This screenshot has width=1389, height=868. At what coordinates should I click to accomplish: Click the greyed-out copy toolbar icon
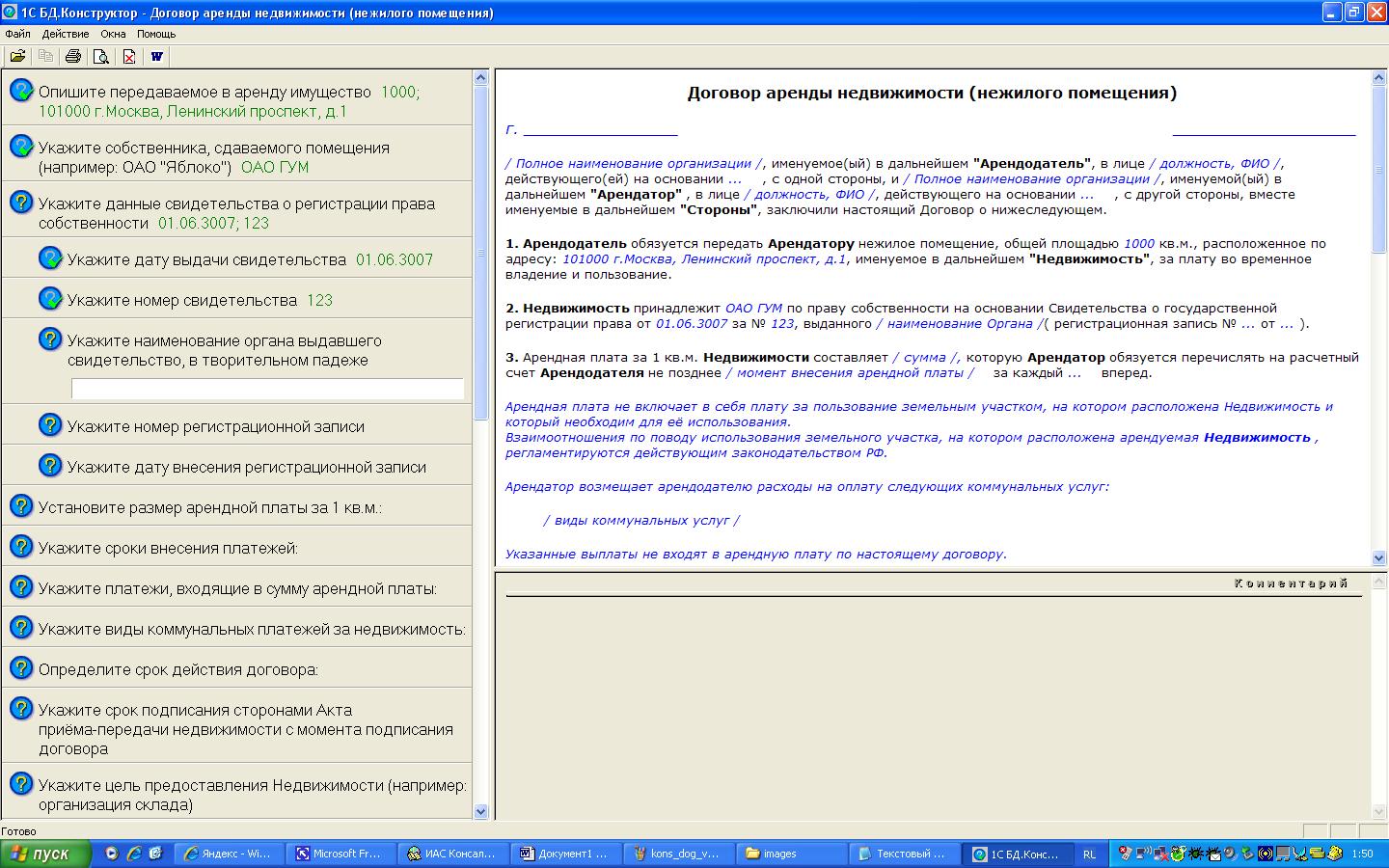[x=45, y=56]
